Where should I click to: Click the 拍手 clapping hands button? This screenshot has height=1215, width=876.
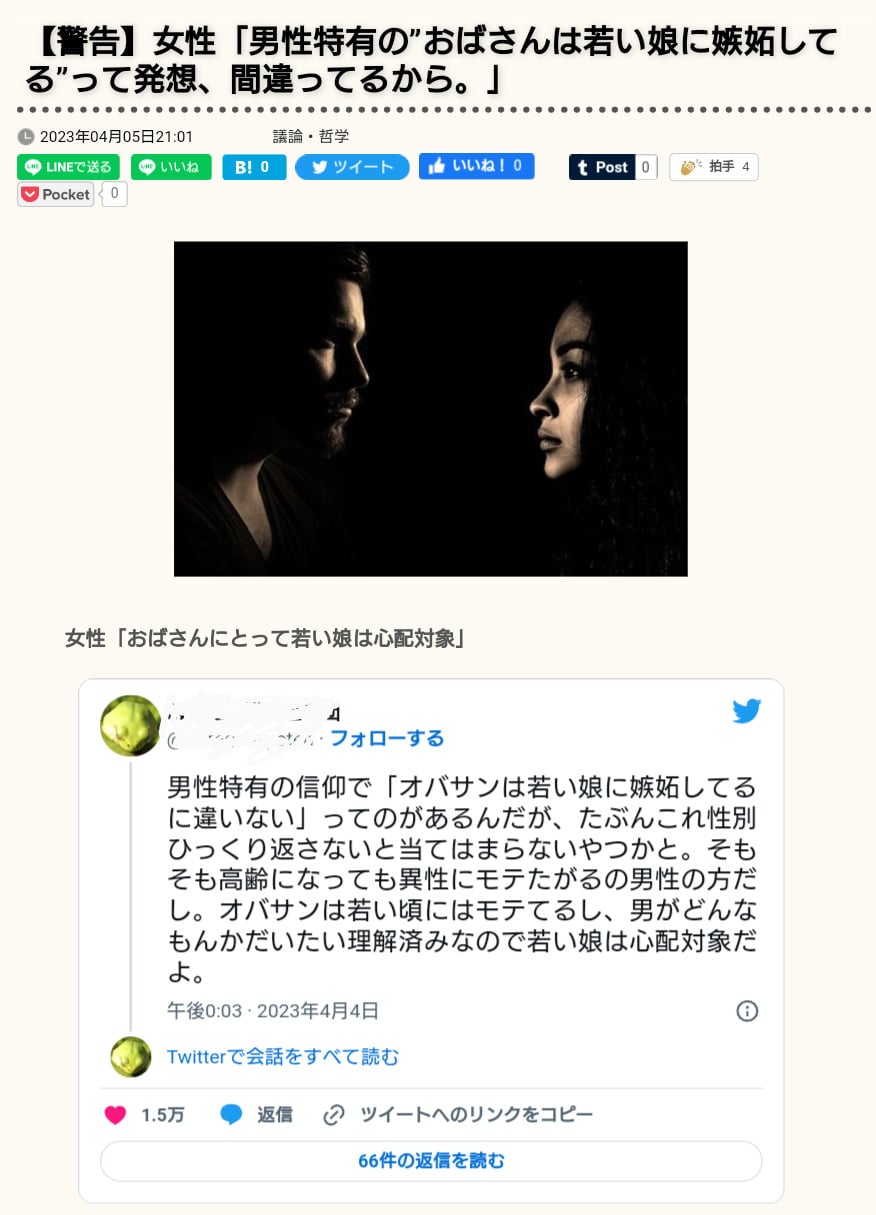714,167
